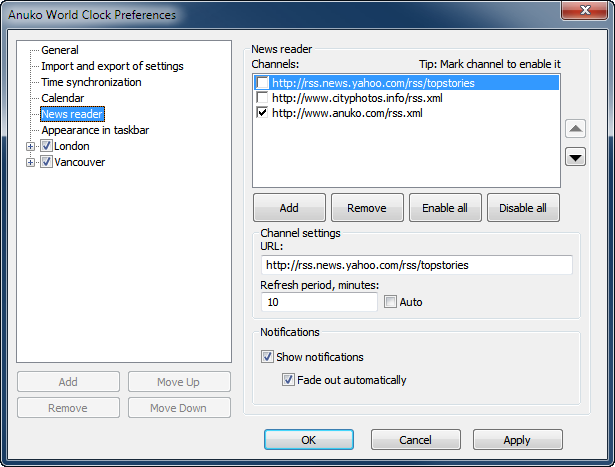This screenshot has width=615, height=467.
Task: Expand the Vancouver tree node
Action: (31, 162)
